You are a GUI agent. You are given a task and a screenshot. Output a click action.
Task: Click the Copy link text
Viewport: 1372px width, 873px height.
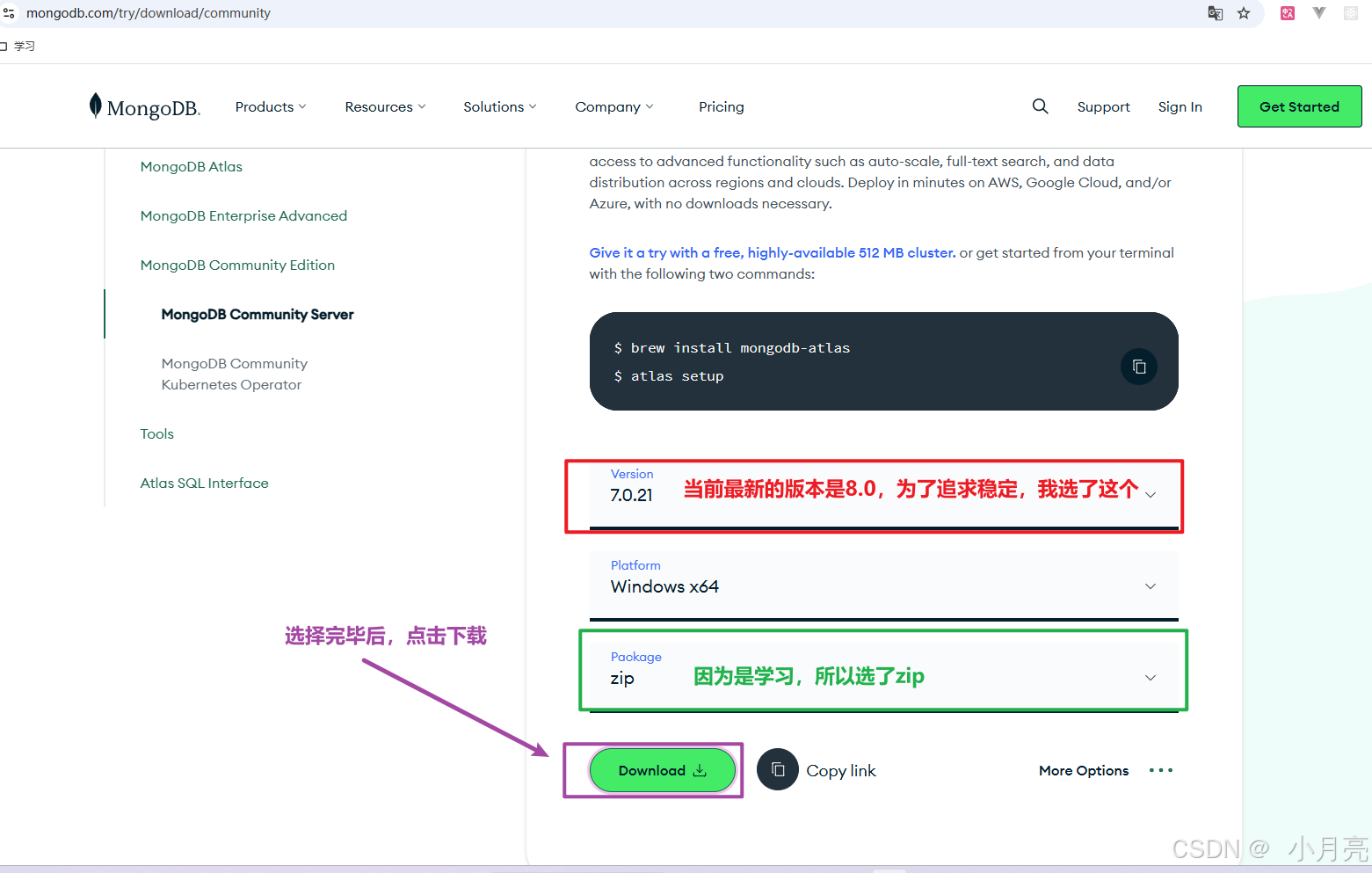click(841, 770)
